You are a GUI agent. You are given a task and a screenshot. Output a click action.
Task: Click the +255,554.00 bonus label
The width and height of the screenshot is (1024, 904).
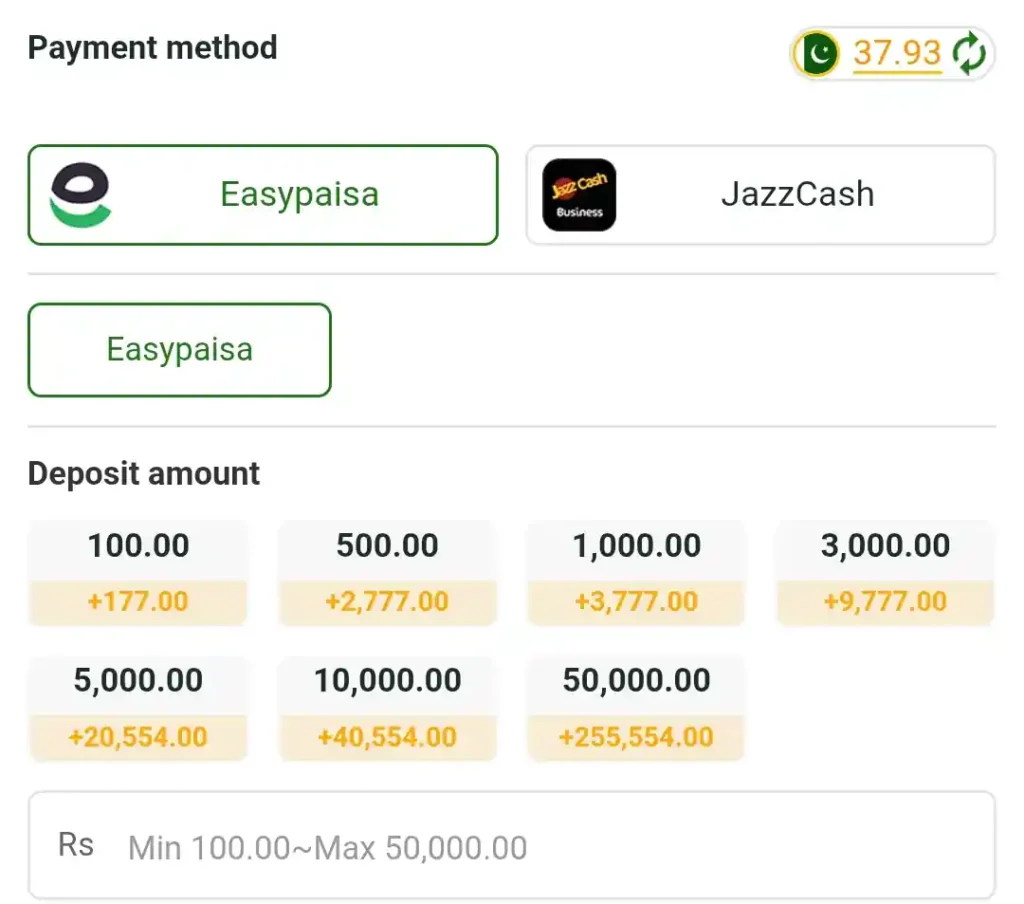tap(636, 737)
